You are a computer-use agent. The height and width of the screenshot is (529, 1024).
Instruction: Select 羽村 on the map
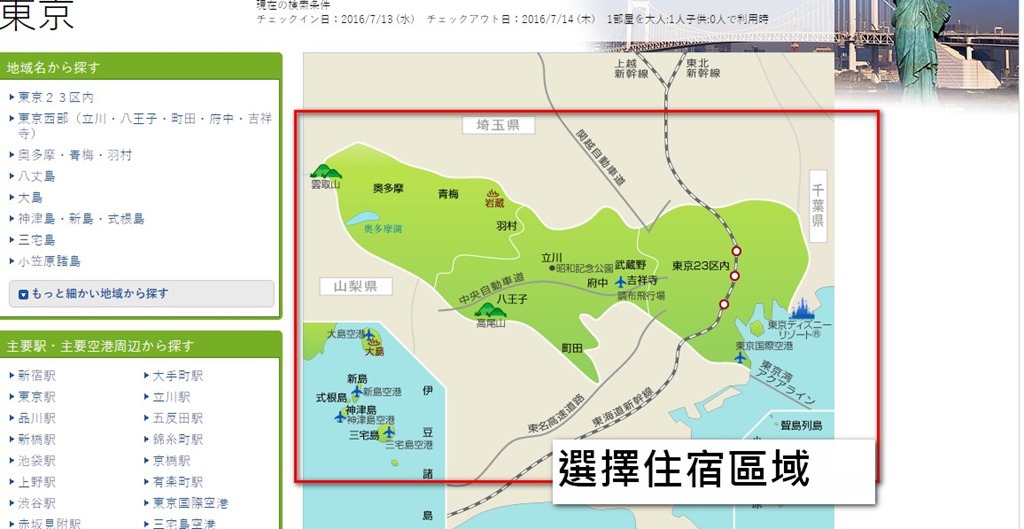pyautogui.click(x=506, y=225)
